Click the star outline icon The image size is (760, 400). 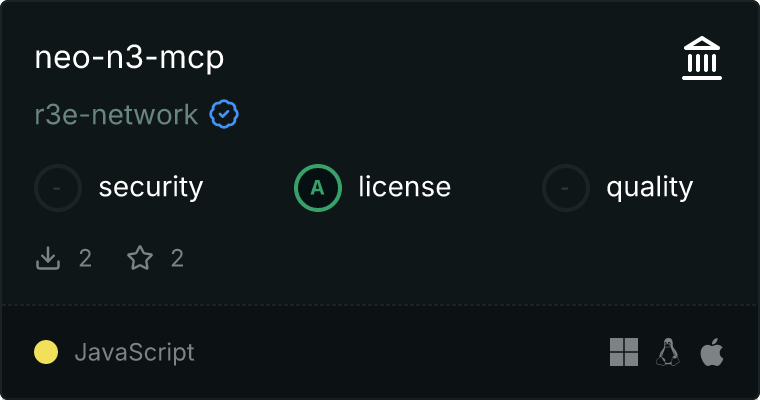pyautogui.click(x=140, y=259)
